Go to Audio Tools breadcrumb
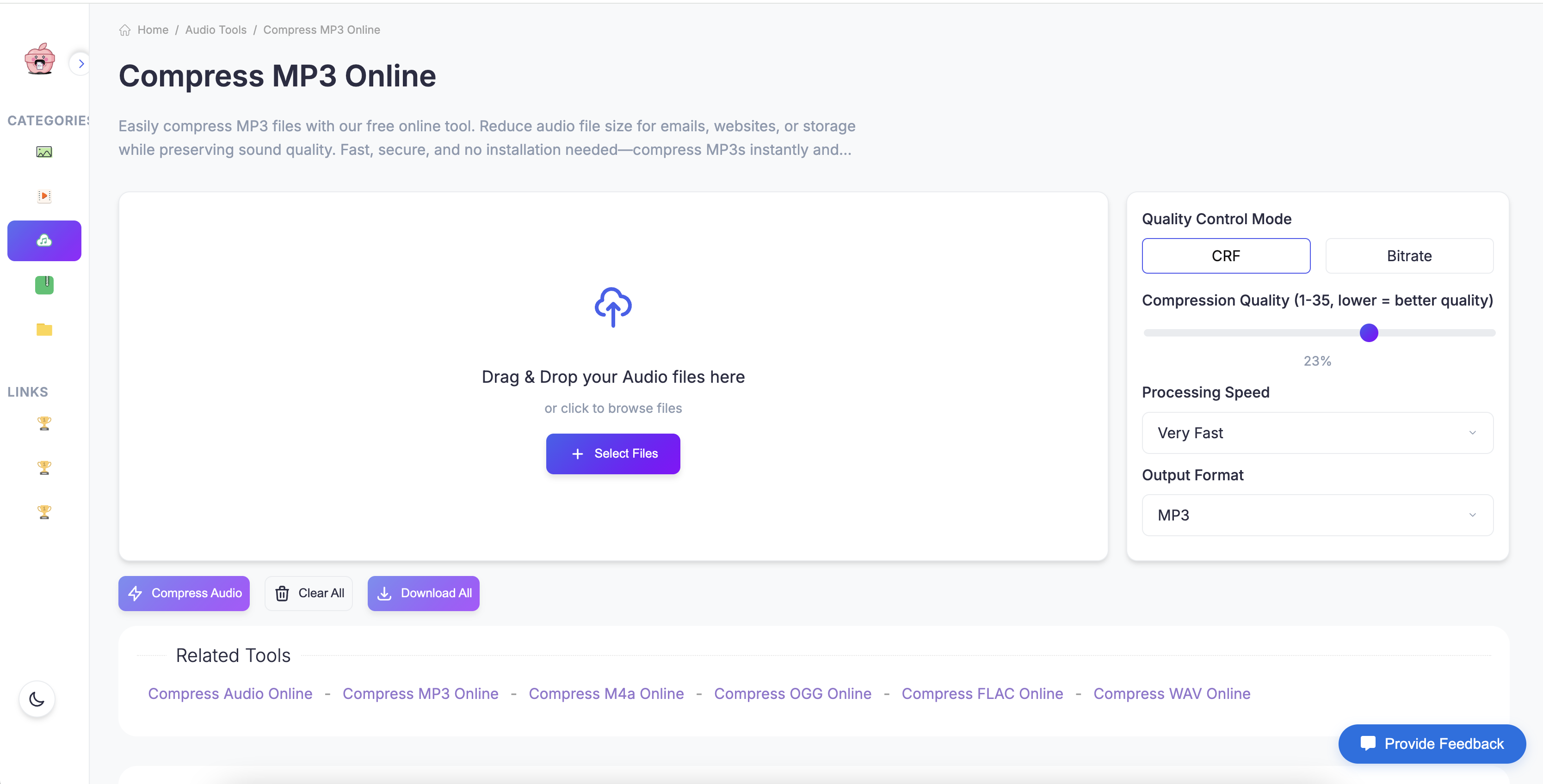 coord(216,30)
